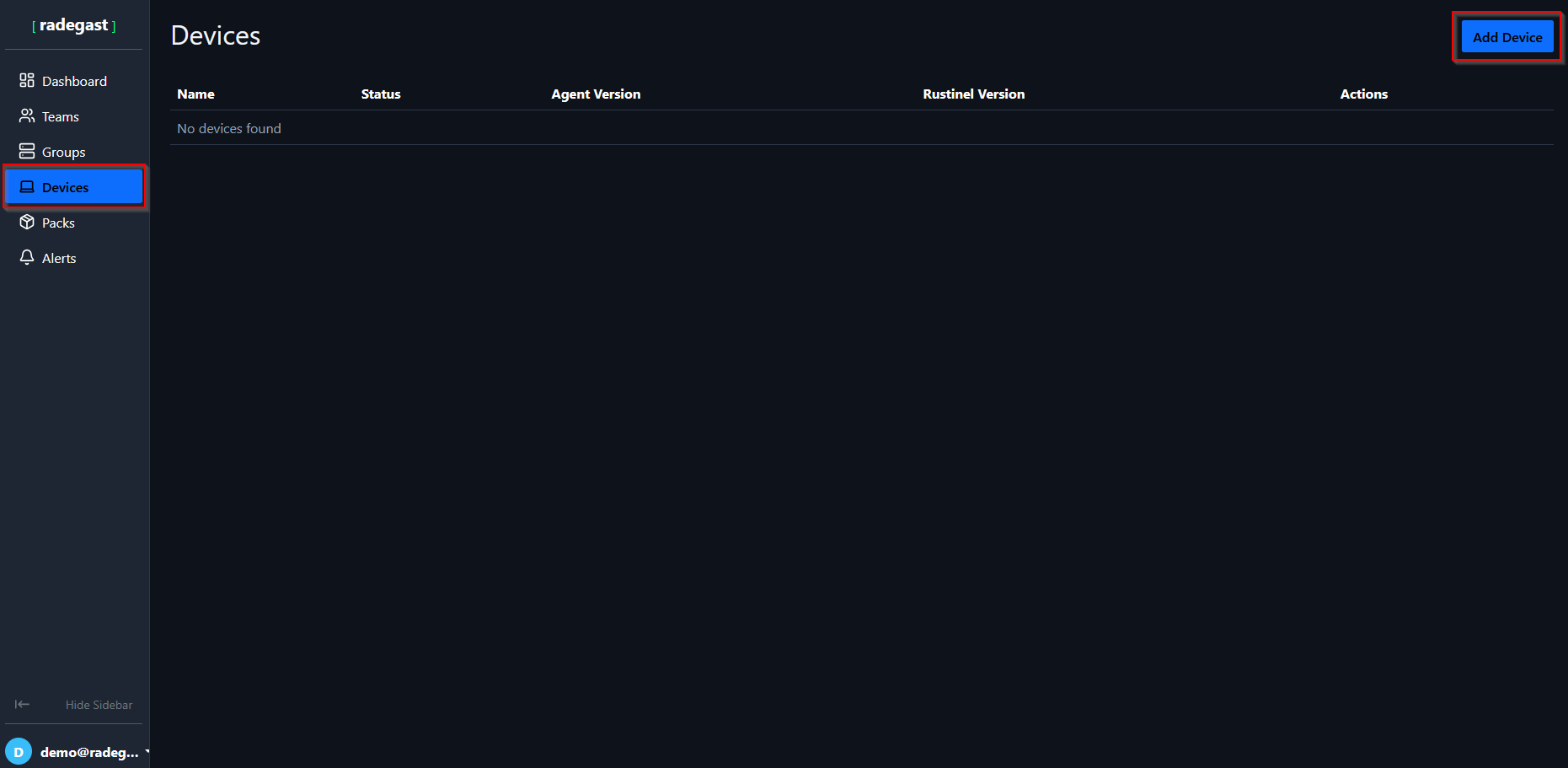Open the Dashboard menu item
The width and height of the screenshot is (1568, 768).
point(74,81)
